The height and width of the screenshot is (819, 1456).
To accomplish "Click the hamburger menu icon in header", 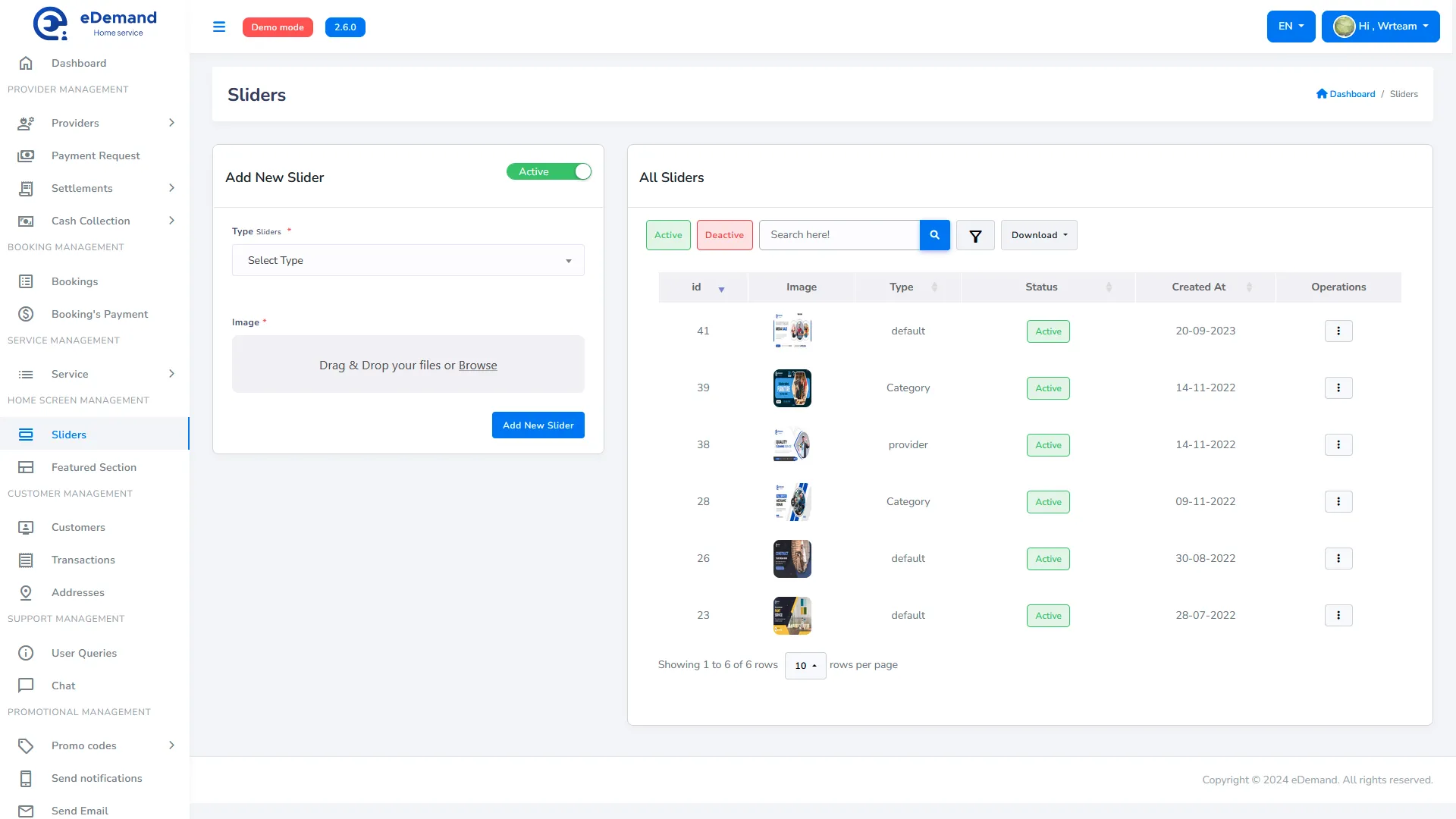I will point(219,27).
